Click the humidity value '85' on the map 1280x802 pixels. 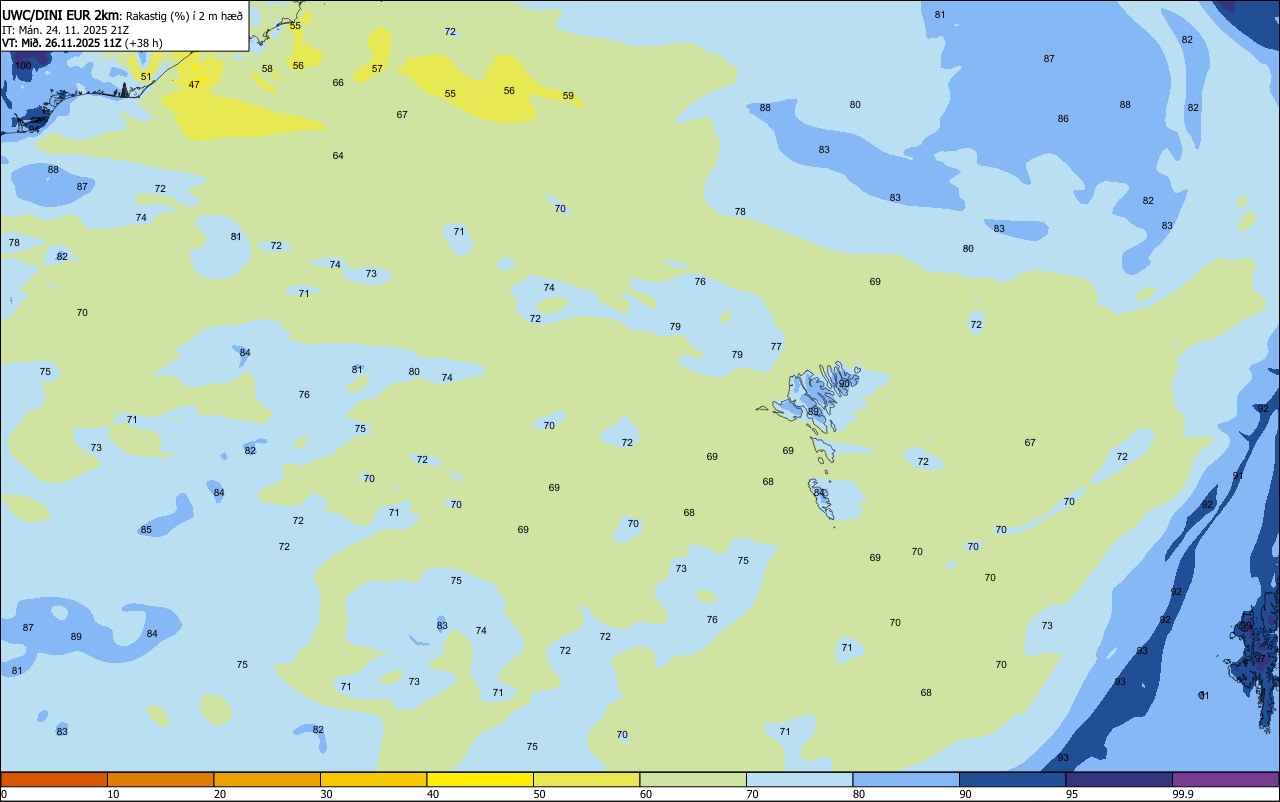coord(146,530)
